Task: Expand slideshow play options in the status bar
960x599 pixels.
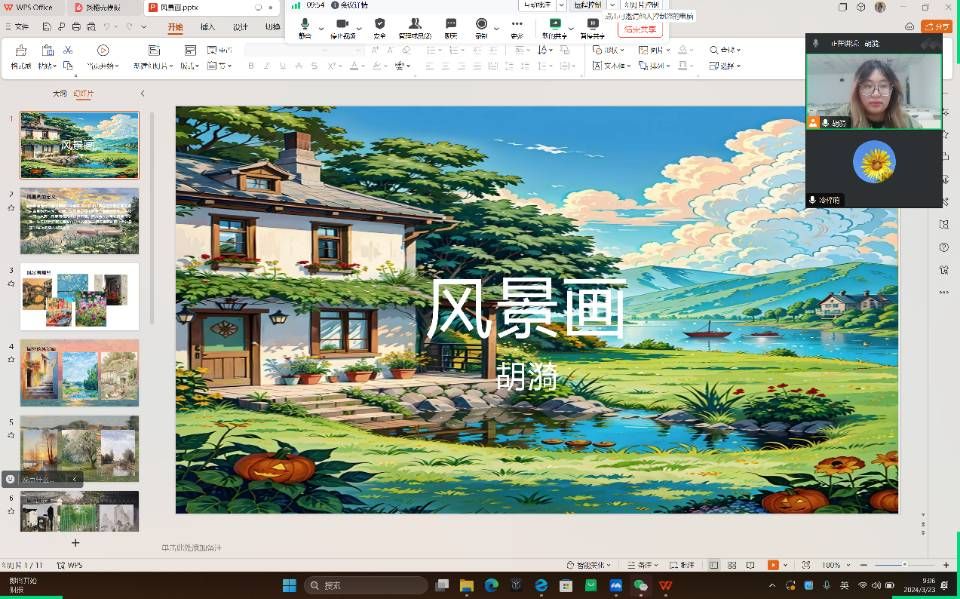Action: click(x=788, y=565)
